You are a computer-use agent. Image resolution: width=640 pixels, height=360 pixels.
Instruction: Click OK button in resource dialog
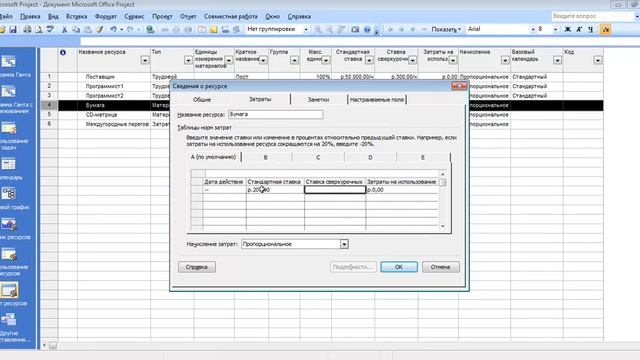pyautogui.click(x=399, y=267)
